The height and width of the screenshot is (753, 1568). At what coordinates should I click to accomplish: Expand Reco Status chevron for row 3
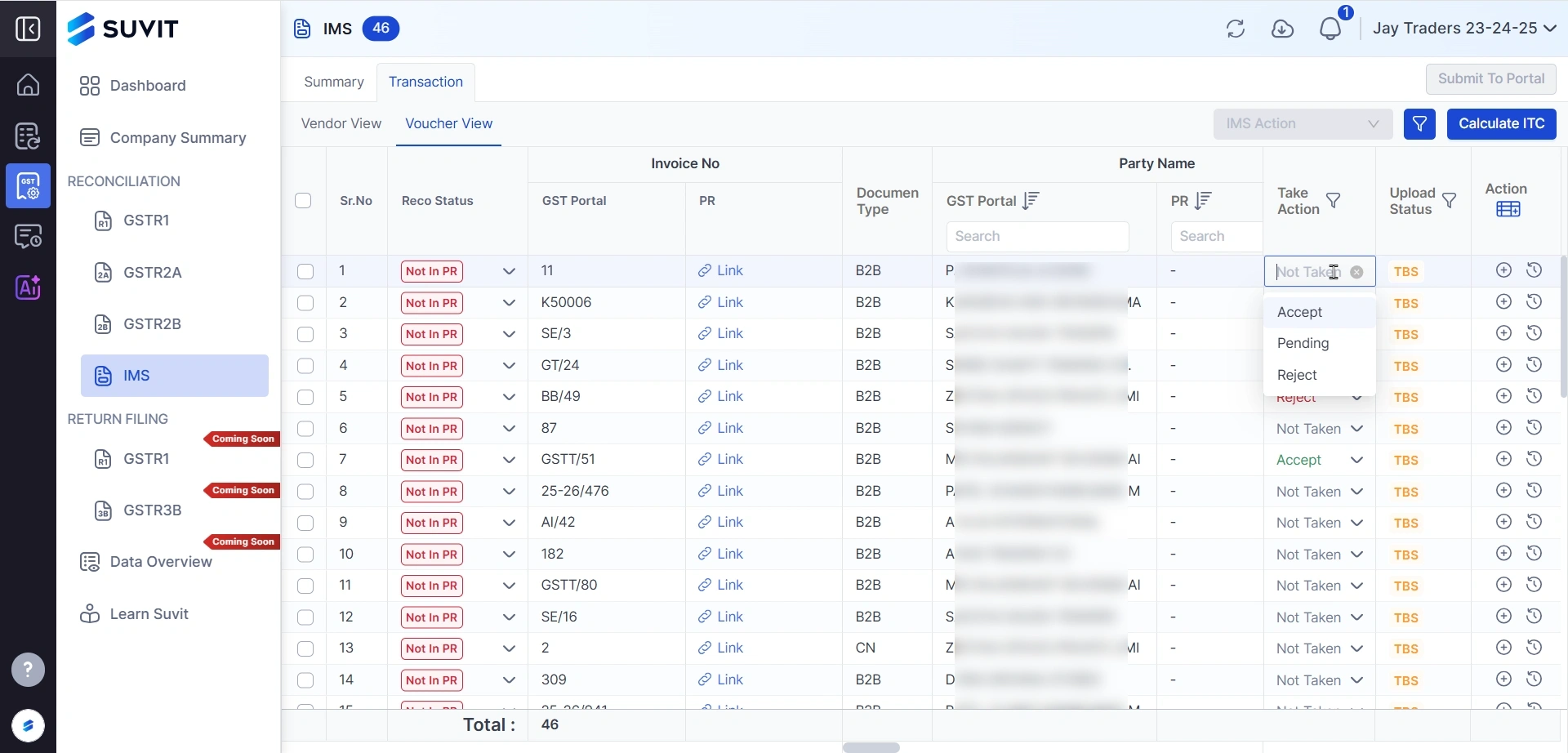point(509,334)
